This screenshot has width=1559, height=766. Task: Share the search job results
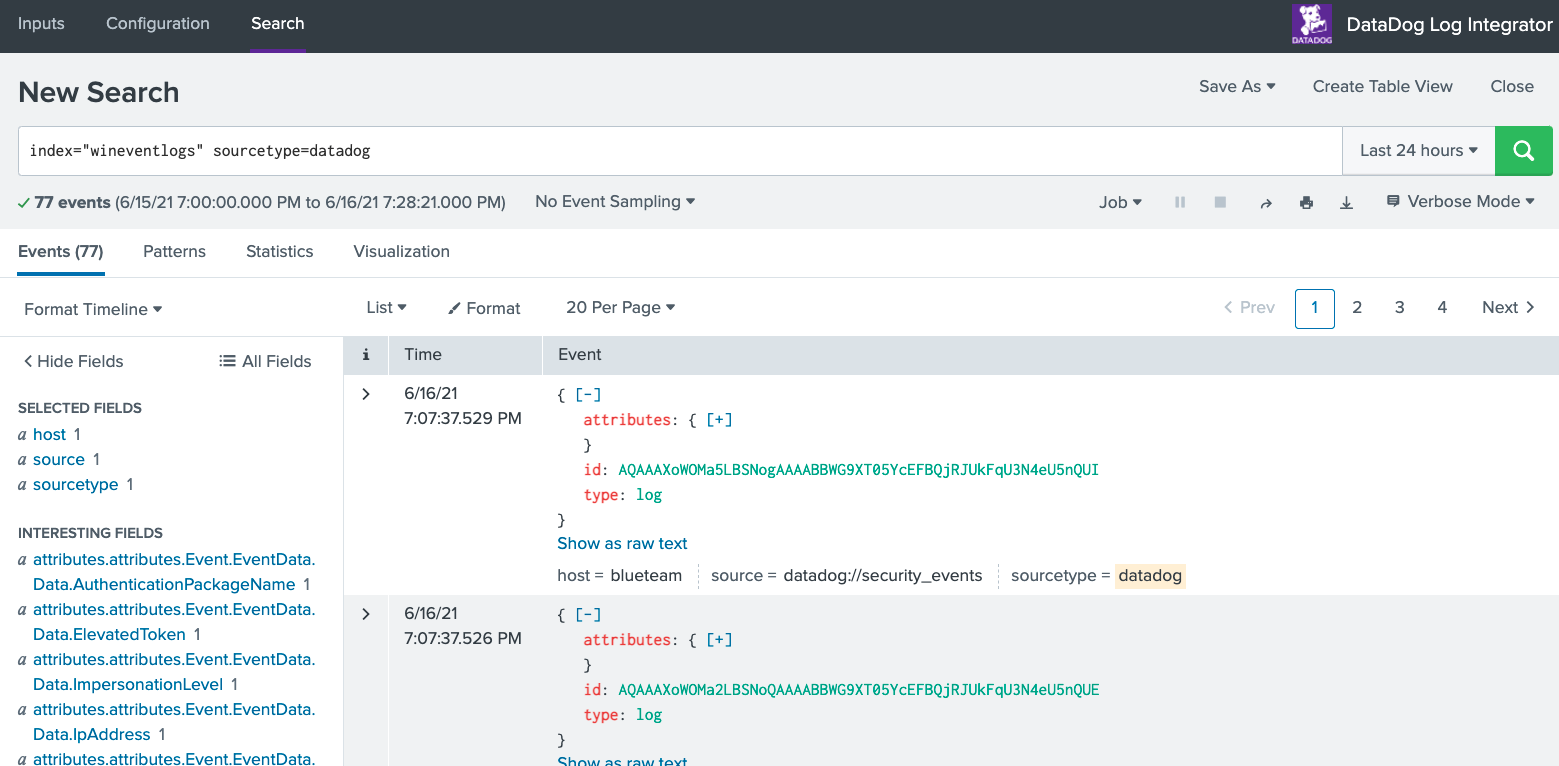tap(1266, 201)
